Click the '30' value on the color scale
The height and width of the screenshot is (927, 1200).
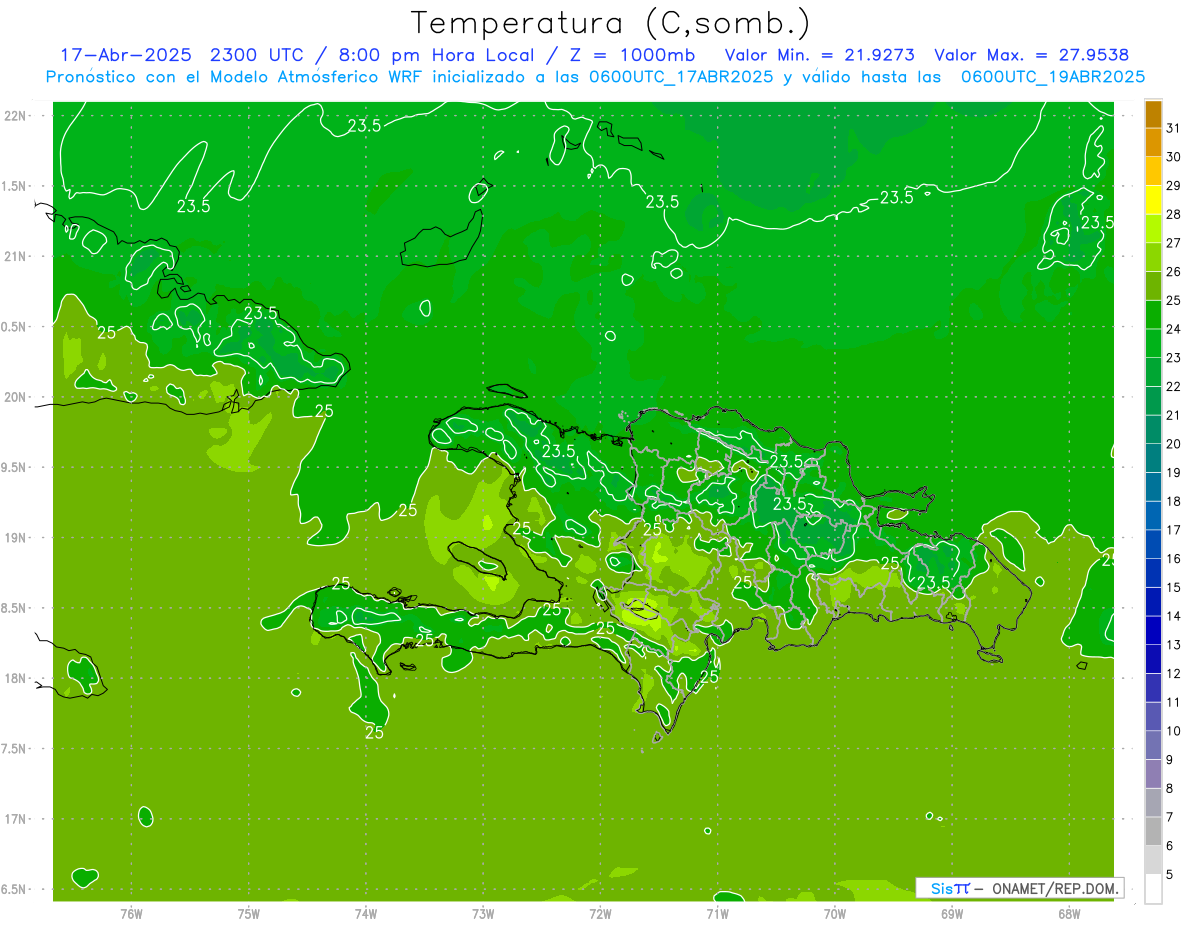tap(1173, 157)
